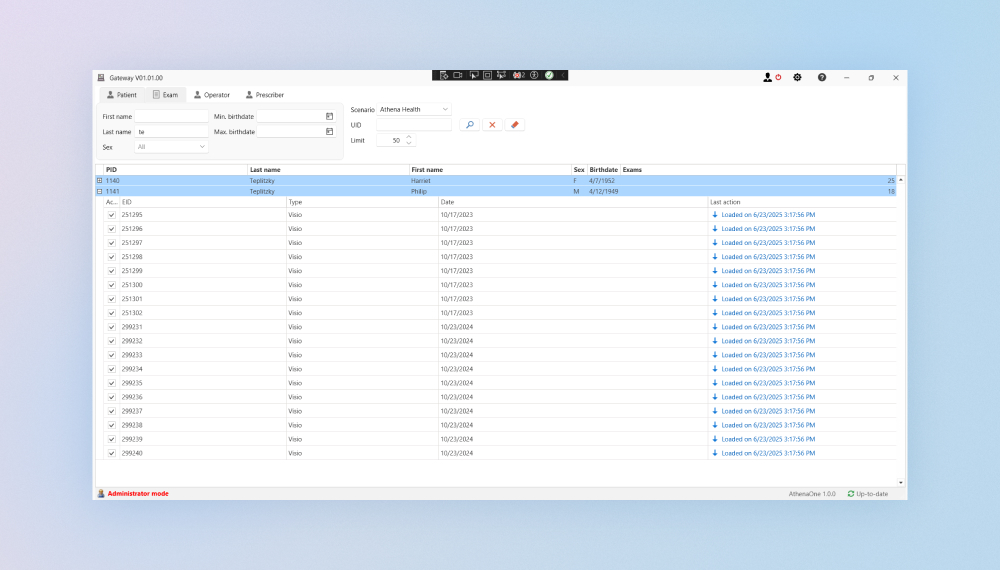Sort by the PID column header

point(175,170)
